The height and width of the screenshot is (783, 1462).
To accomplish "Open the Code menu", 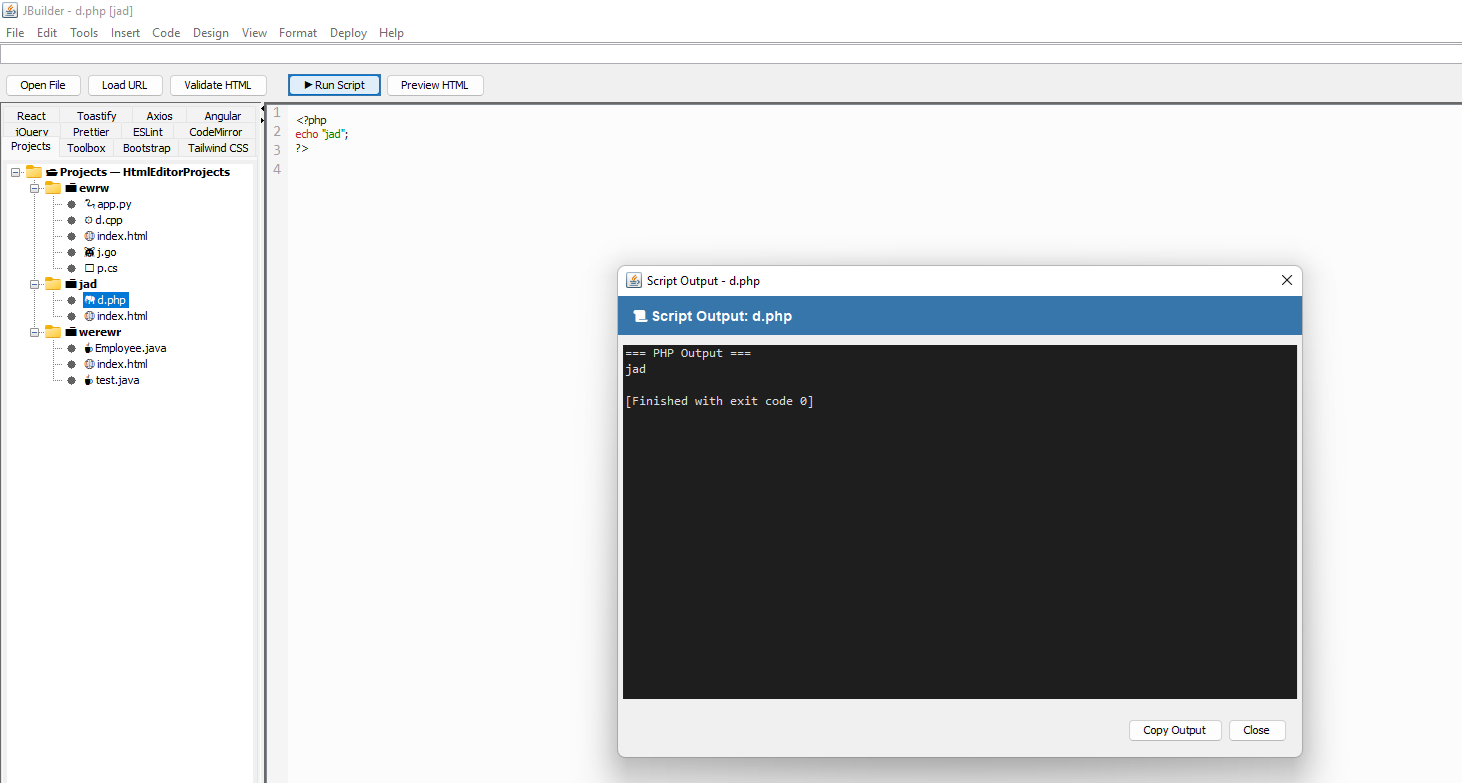I will (x=166, y=33).
